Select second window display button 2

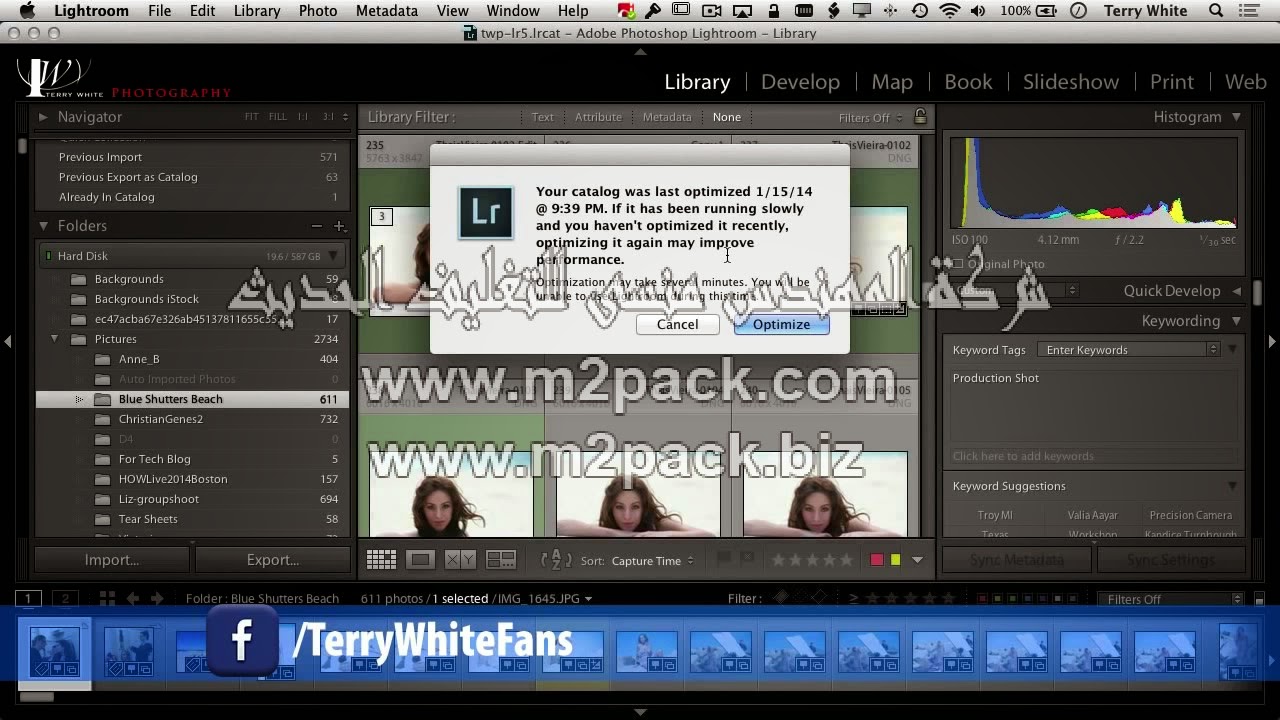click(65, 599)
